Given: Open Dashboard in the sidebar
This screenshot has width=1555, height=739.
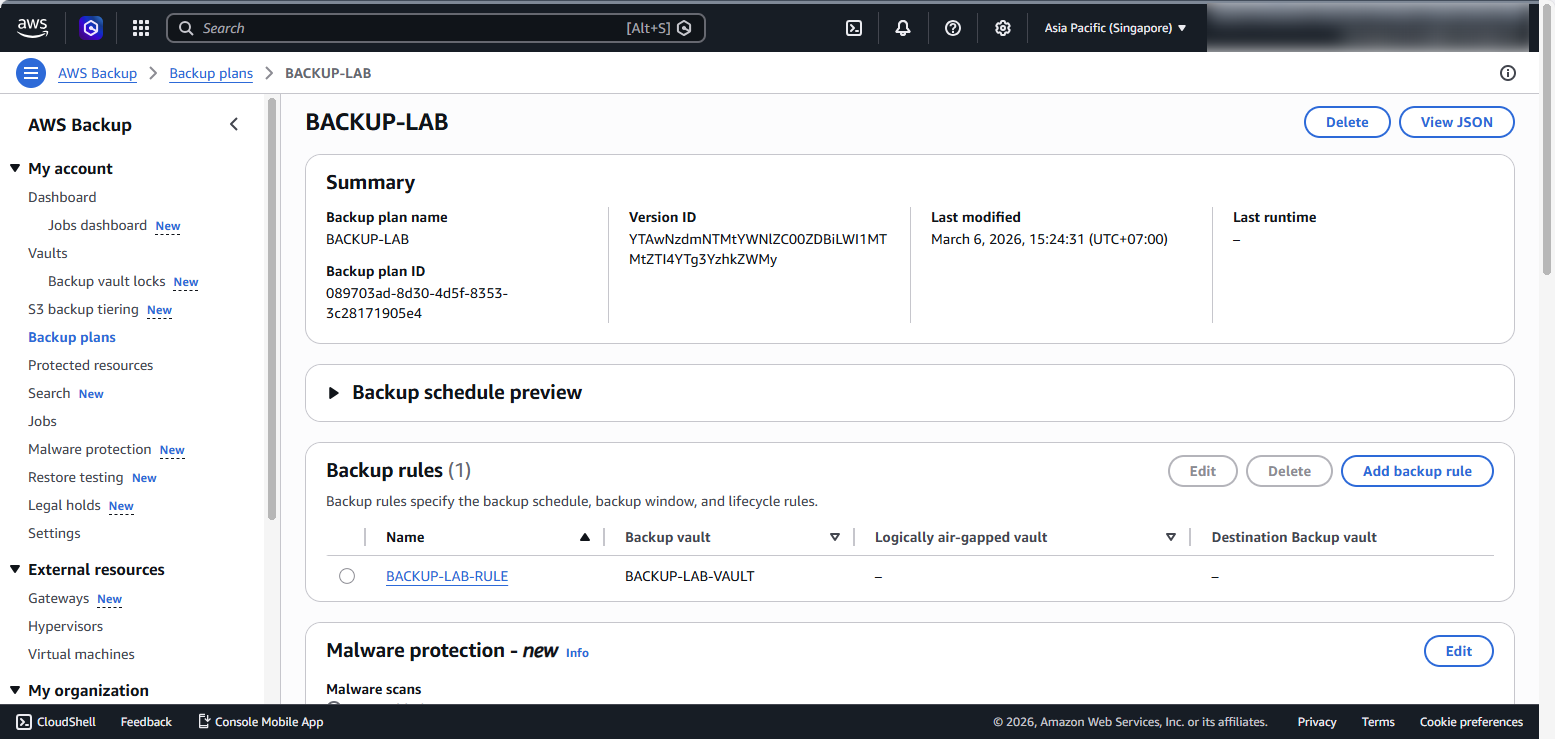Looking at the screenshot, I should 62,197.
